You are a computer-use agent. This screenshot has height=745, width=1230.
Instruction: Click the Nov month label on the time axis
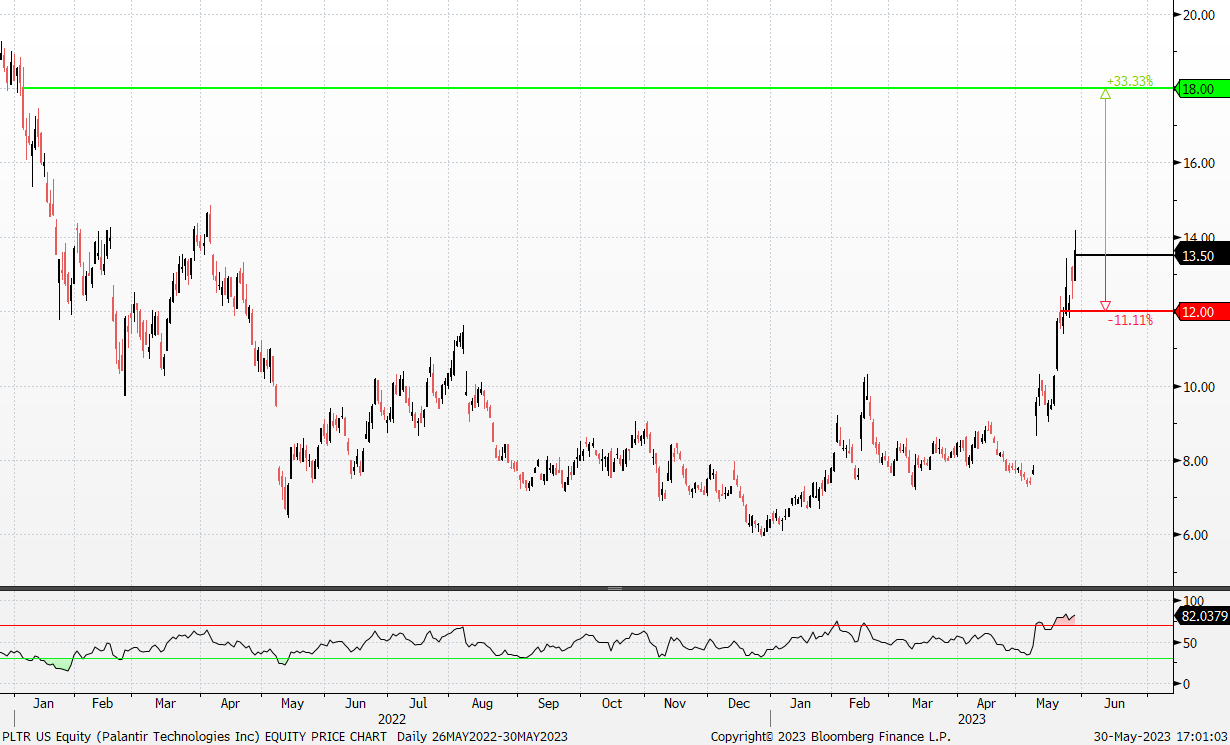click(x=675, y=703)
